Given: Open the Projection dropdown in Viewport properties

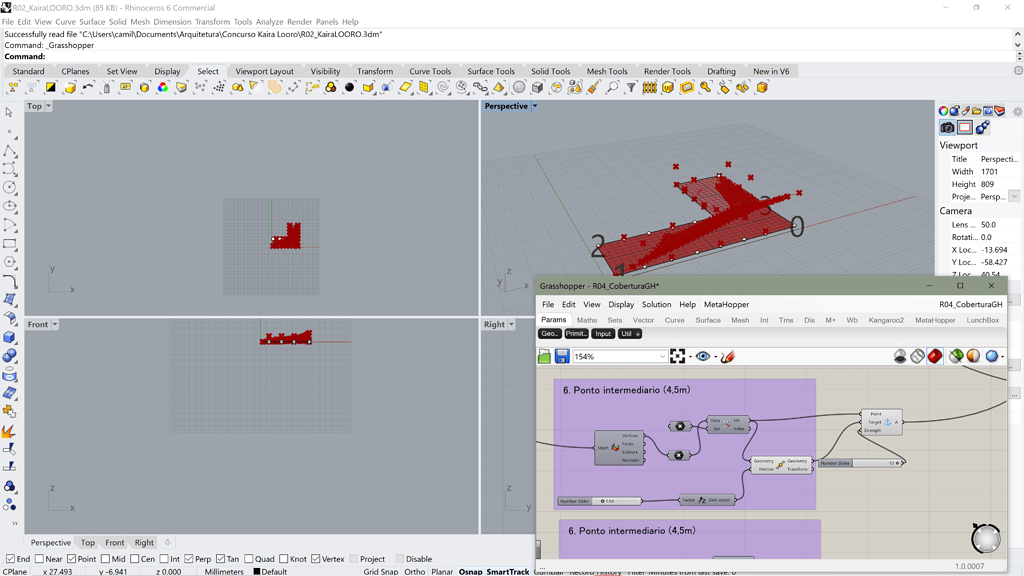Looking at the screenshot, I should point(1014,197).
